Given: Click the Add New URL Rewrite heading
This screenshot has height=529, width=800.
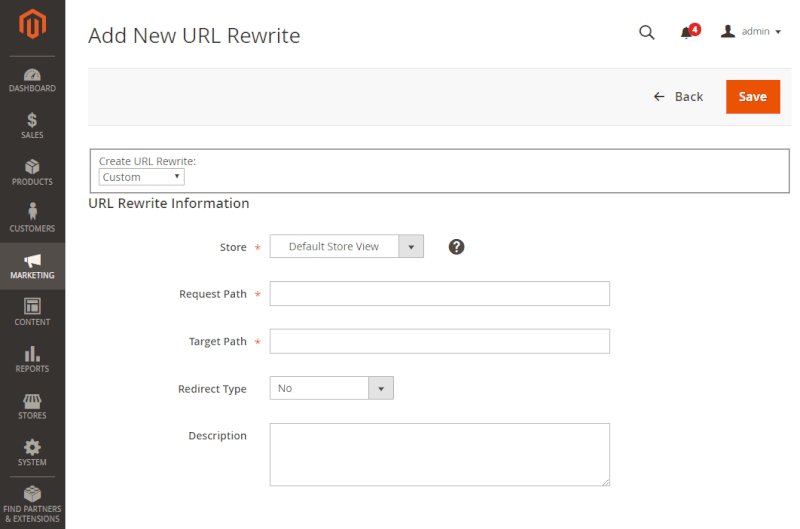Looking at the screenshot, I should coord(194,36).
